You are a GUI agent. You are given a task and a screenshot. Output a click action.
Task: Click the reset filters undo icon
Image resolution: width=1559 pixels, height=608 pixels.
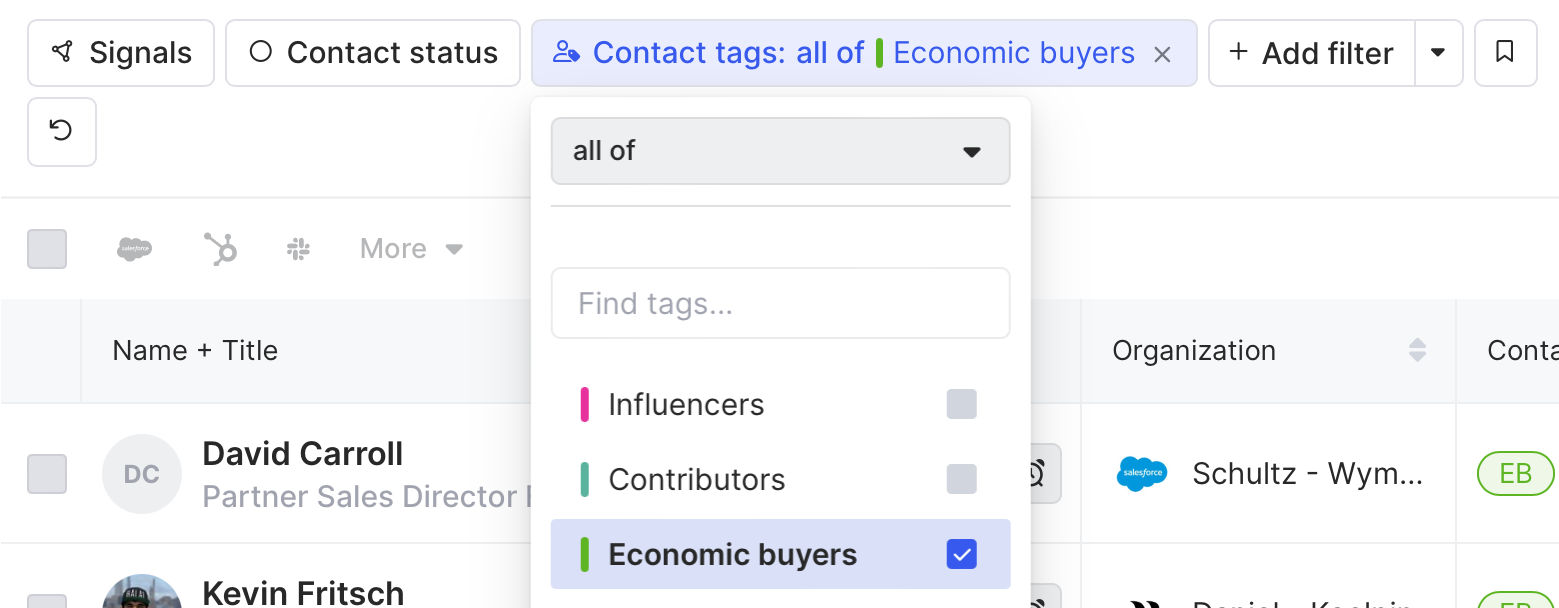pyautogui.click(x=62, y=131)
